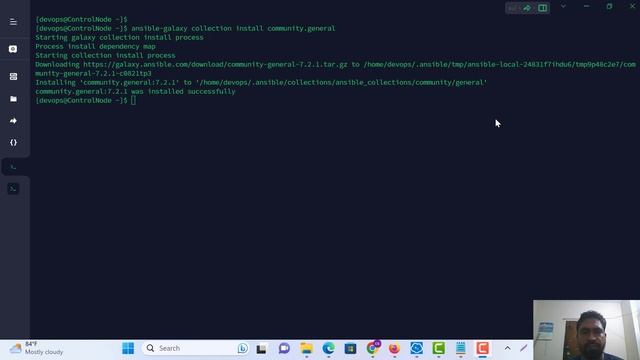
Task: Open Port Forwarding arrow icon in the sidebar
Action: click(x=13, y=121)
